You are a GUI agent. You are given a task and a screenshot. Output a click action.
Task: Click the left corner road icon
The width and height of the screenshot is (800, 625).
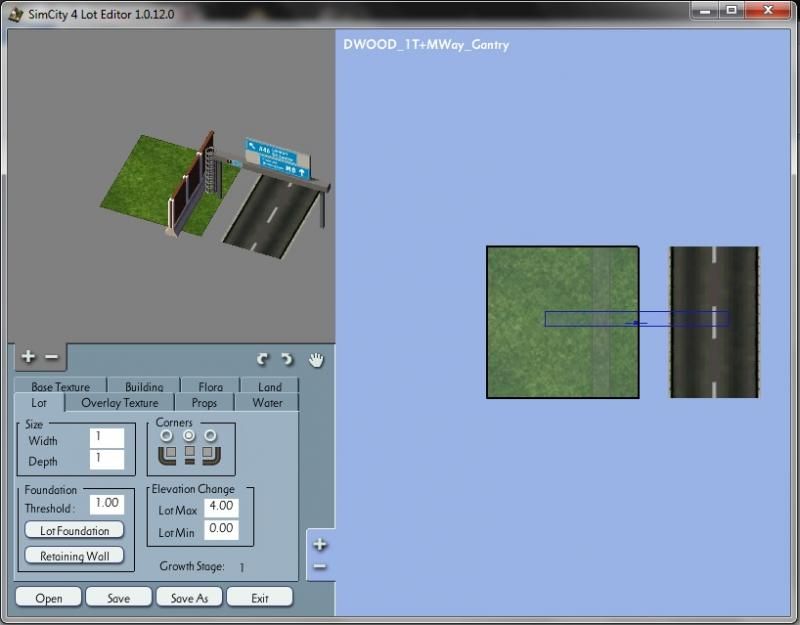[x=167, y=455]
